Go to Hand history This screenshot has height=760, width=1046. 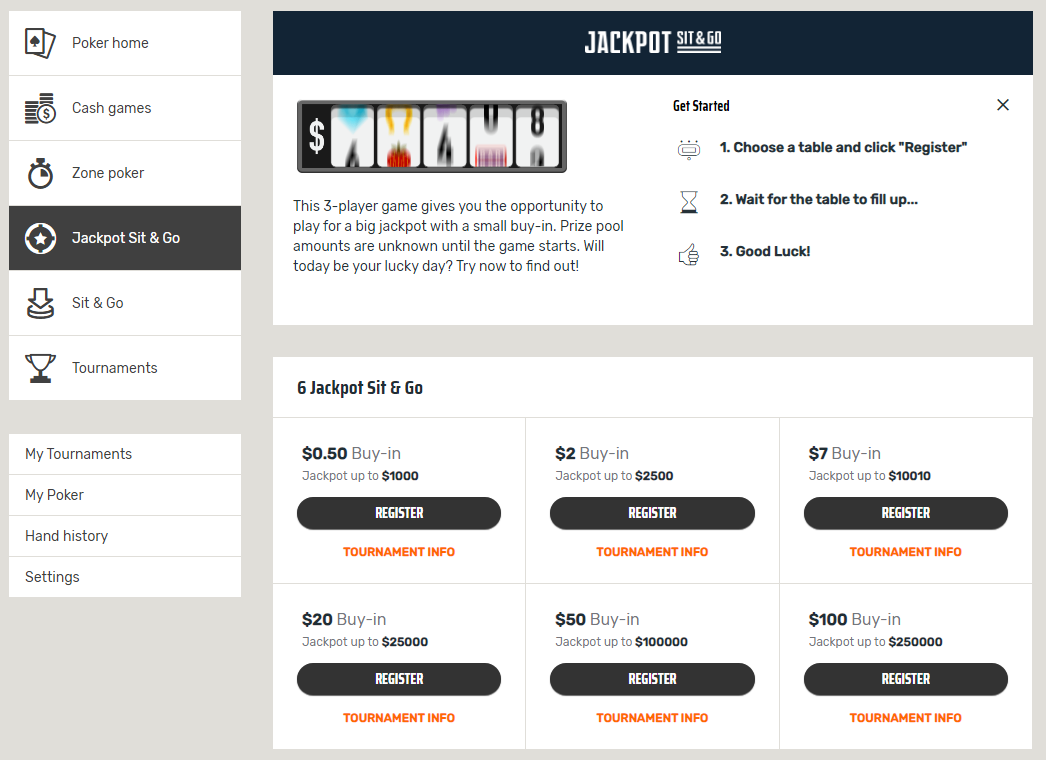[x=67, y=536]
